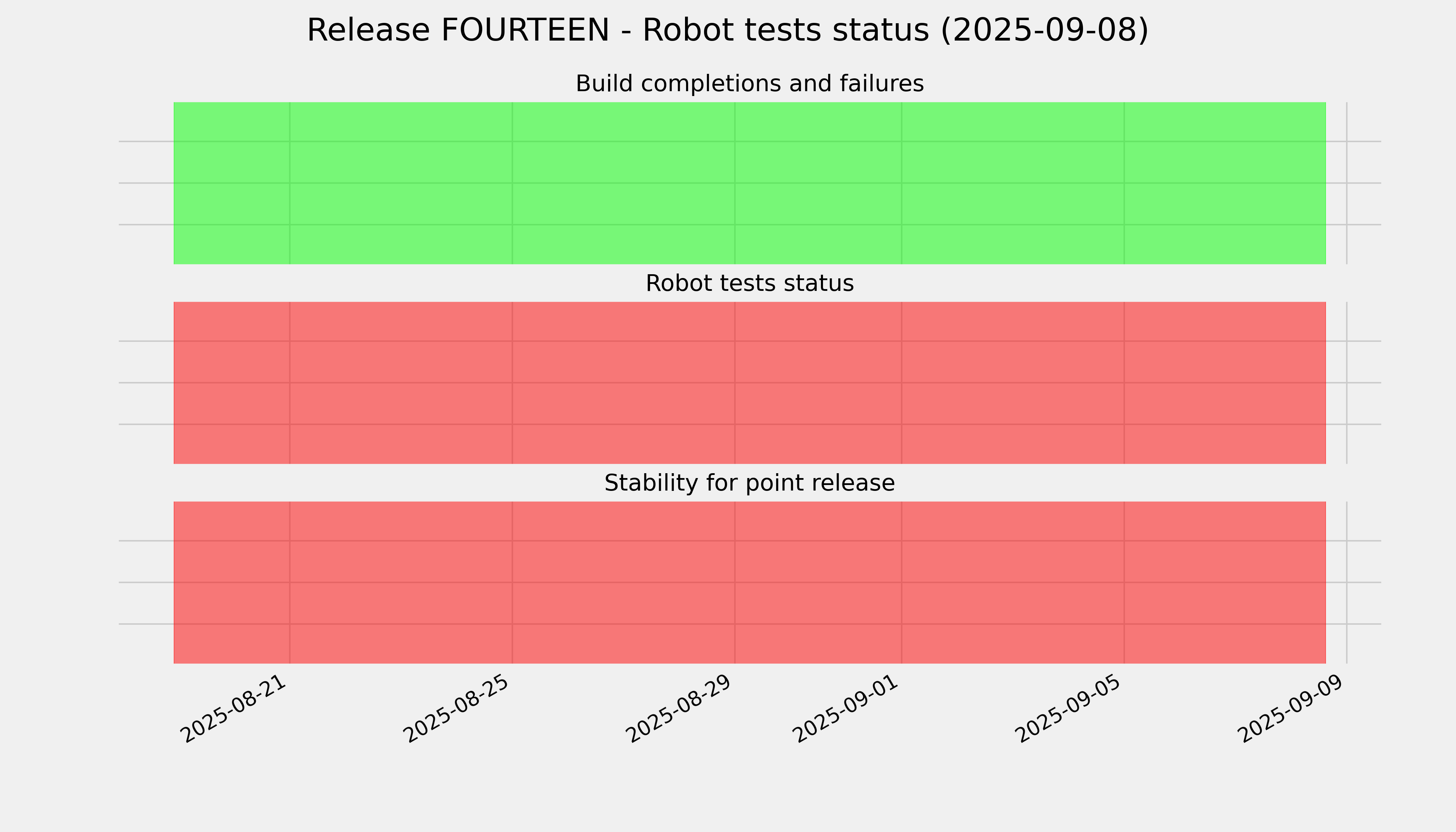Click the 2025-09-09 gridline in Robot tests panel

[x=1347, y=383]
